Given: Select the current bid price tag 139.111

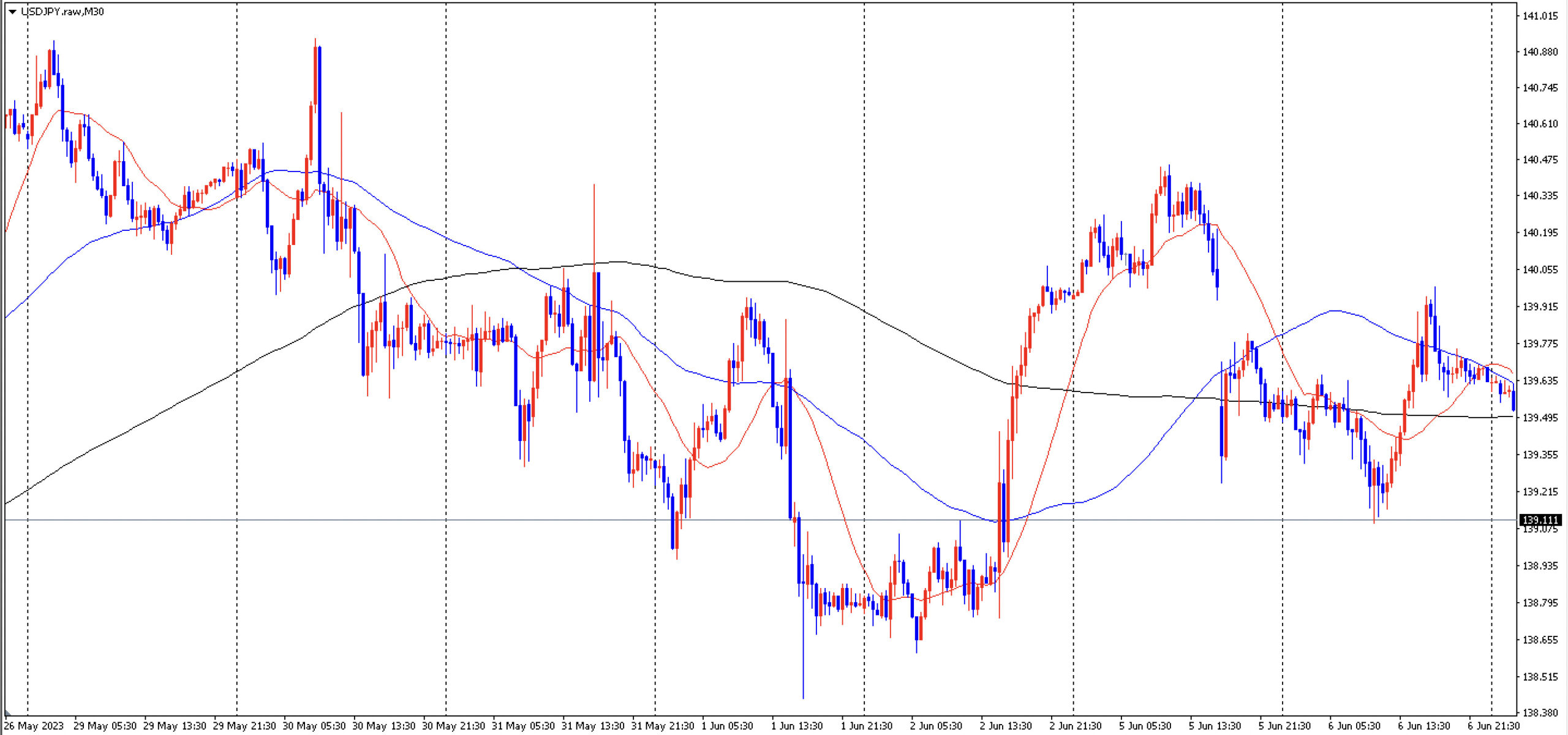Looking at the screenshot, I should pyautogui.click(x=1541, y=520).
